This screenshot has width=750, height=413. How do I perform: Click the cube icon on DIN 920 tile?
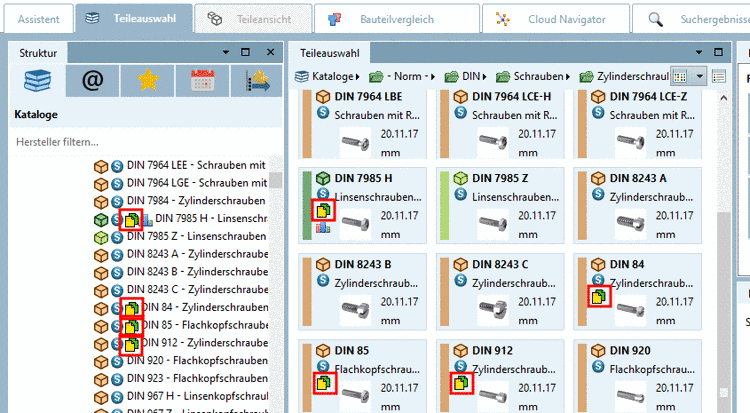point(598,351)
